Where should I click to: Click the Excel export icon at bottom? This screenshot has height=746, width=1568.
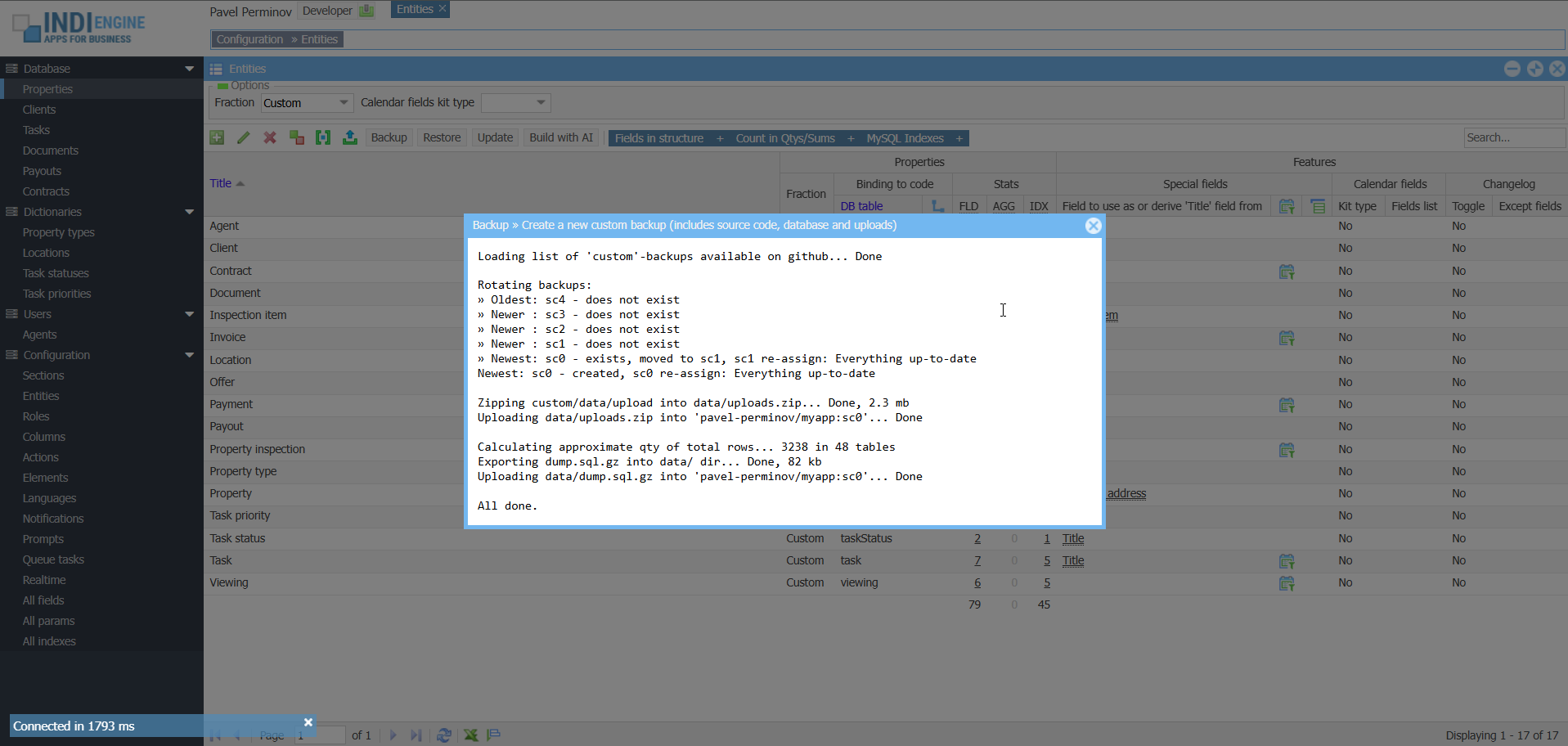[x=471, y=735]
